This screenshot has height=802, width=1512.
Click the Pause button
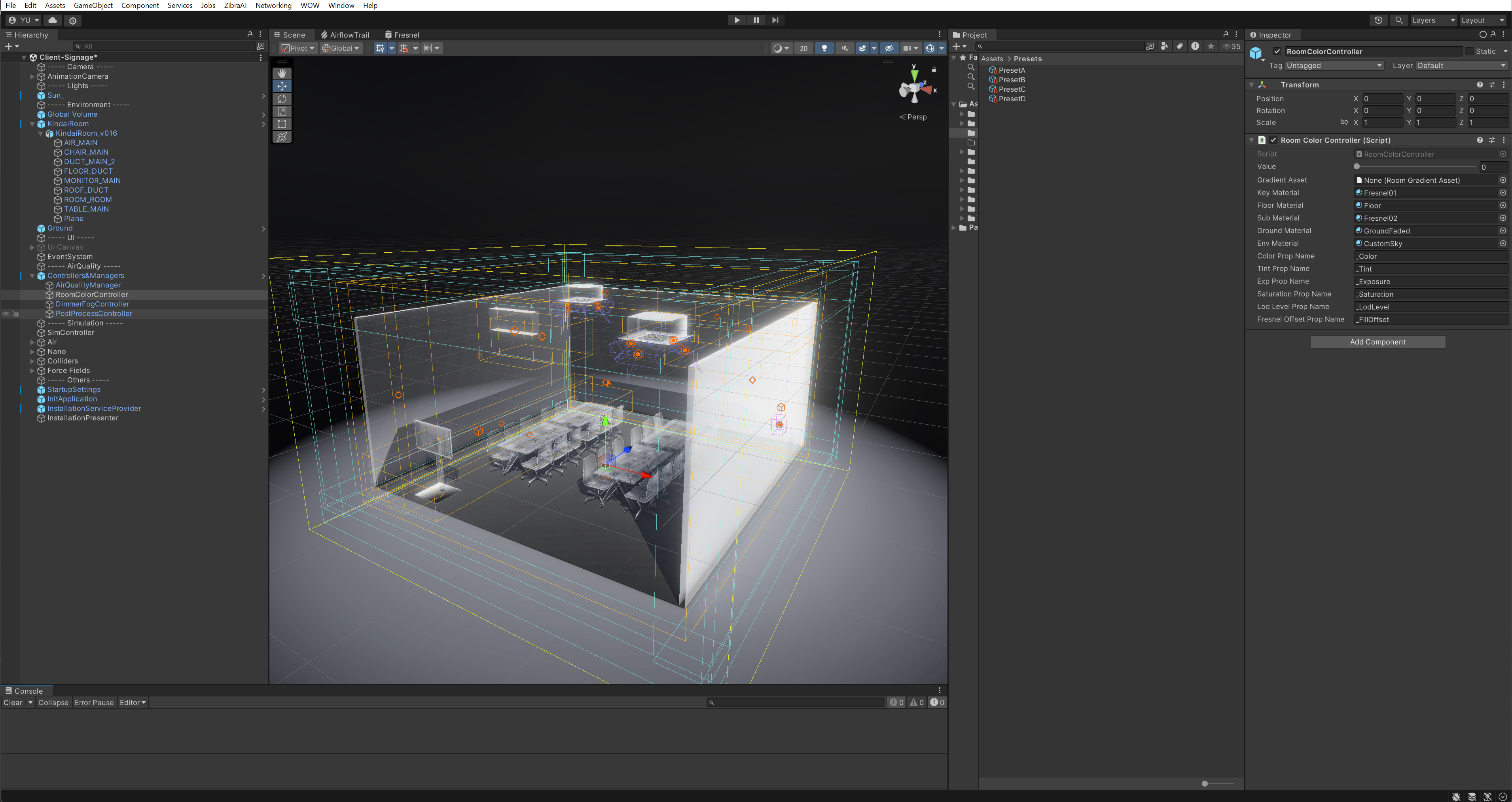point(756,20)
